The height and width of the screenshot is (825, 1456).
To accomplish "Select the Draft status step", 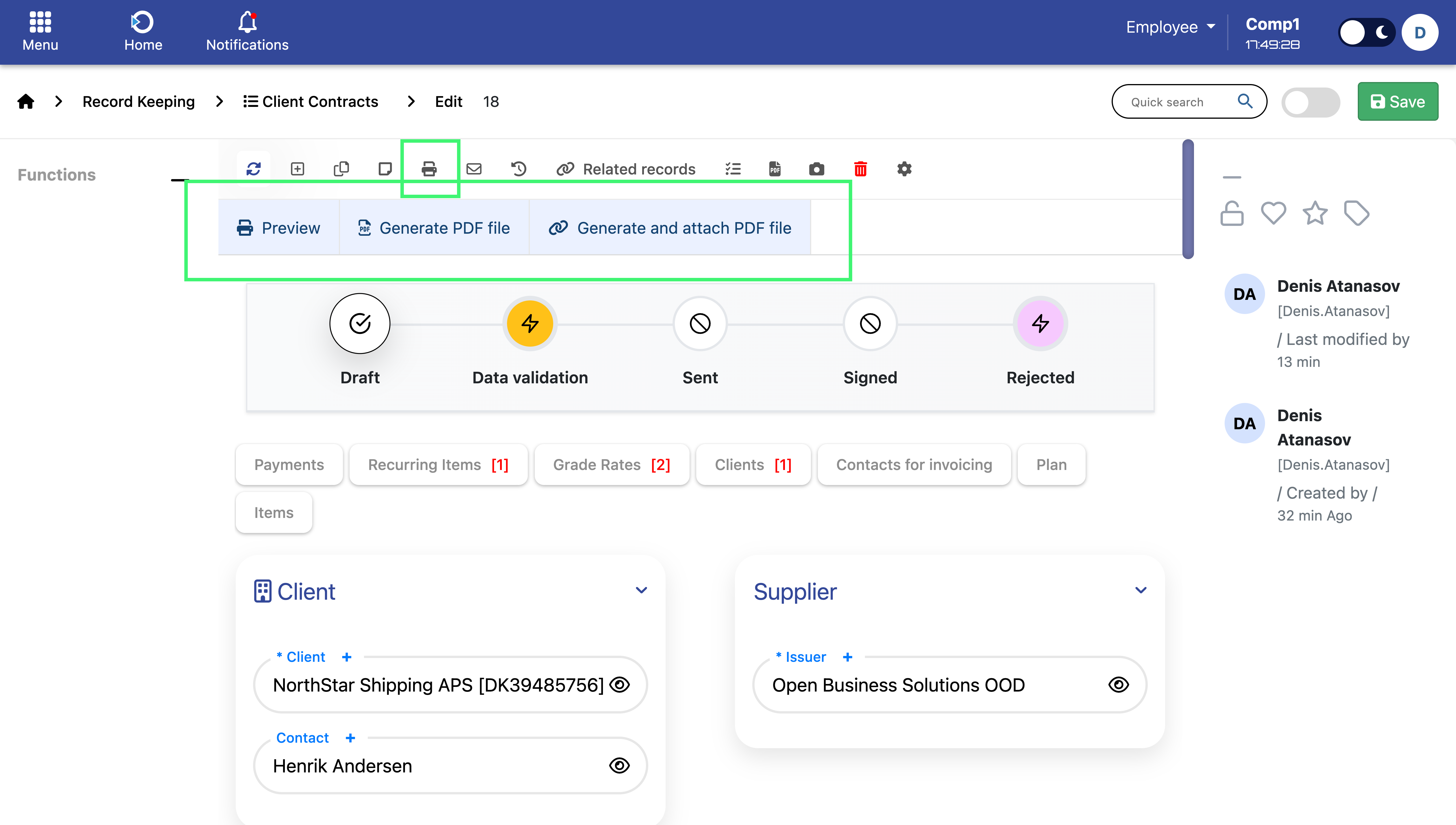I will pos(360,324).
